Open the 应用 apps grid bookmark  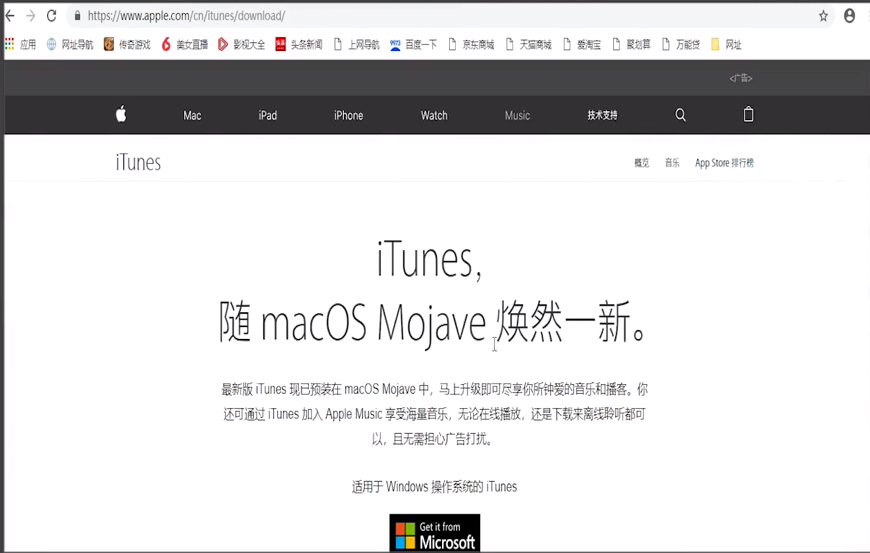(20, 45)
